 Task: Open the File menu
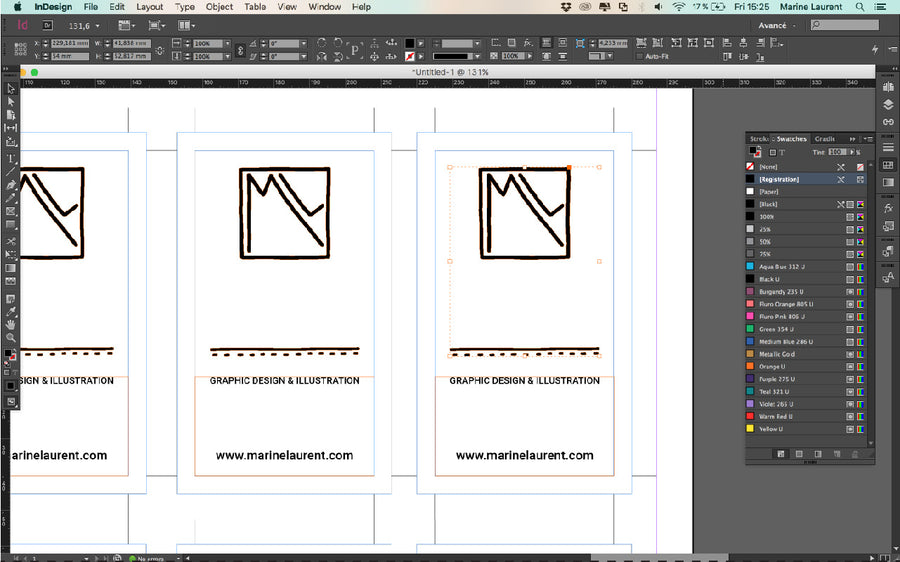point(91,7)
